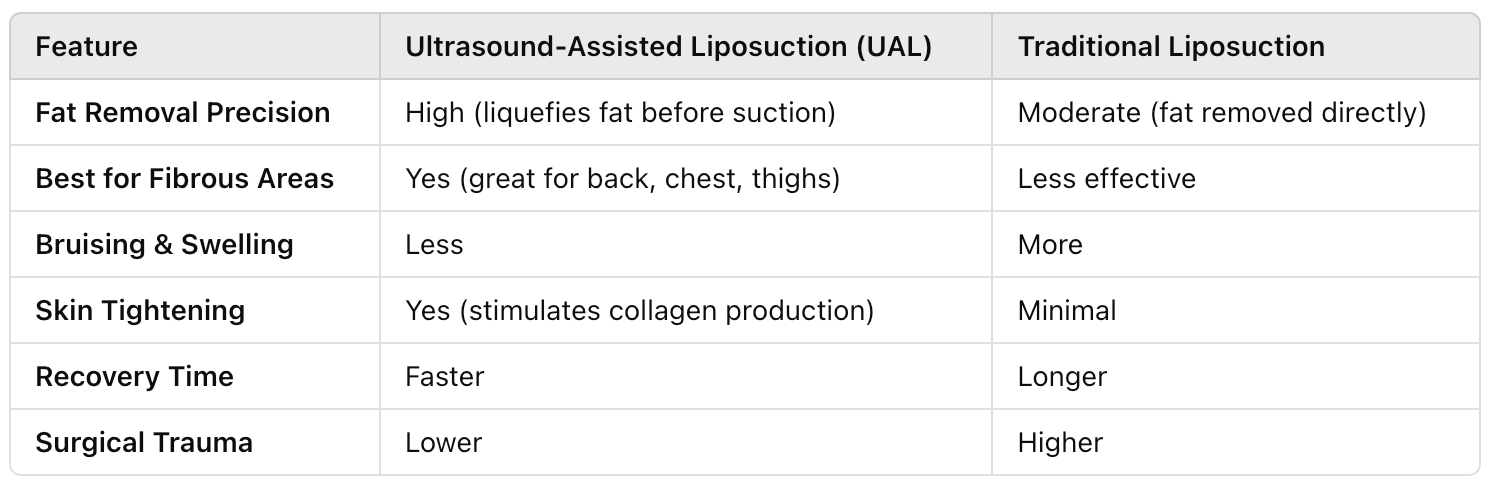Select the 'Longer' recovery time cell
The width and height of the screenshot is (1490, 488).
tap(1062, 376)
